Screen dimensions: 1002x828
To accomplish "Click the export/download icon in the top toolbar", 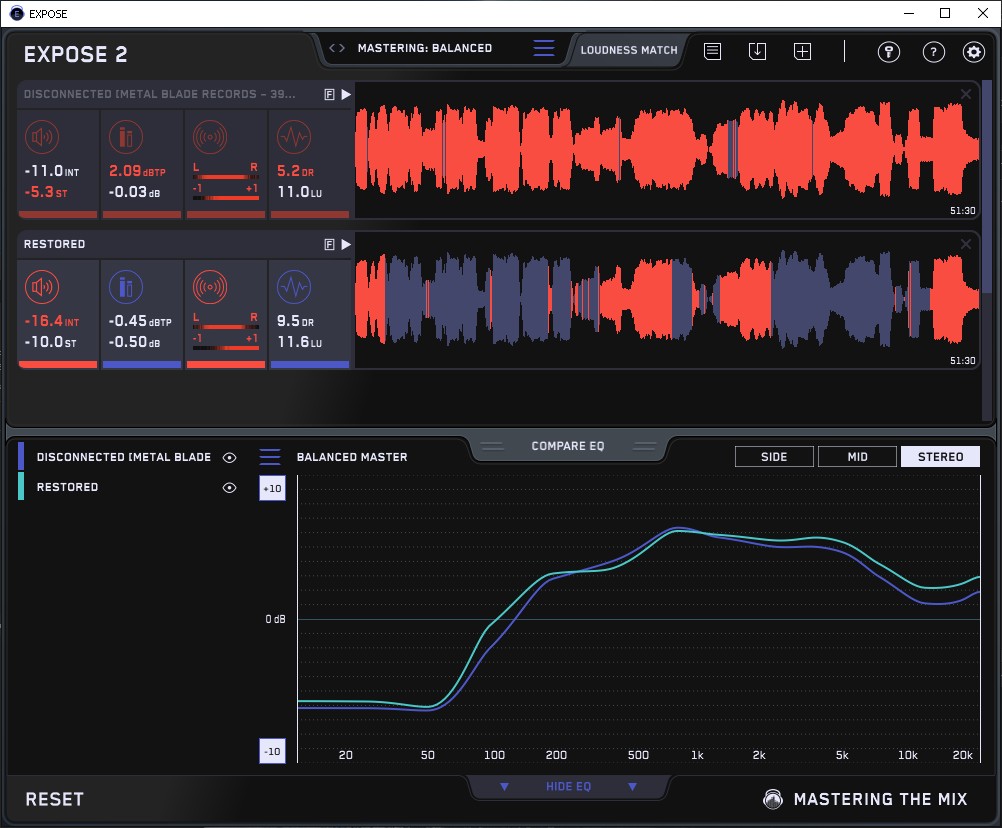I will click(757, 51).
